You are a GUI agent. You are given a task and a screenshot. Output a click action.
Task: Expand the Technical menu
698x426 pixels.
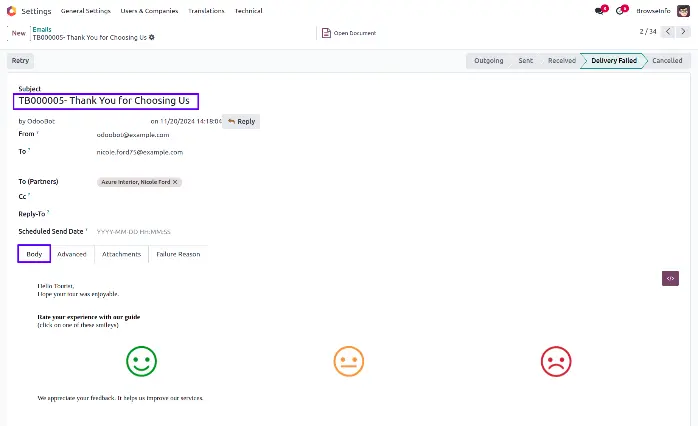(249, 10)
